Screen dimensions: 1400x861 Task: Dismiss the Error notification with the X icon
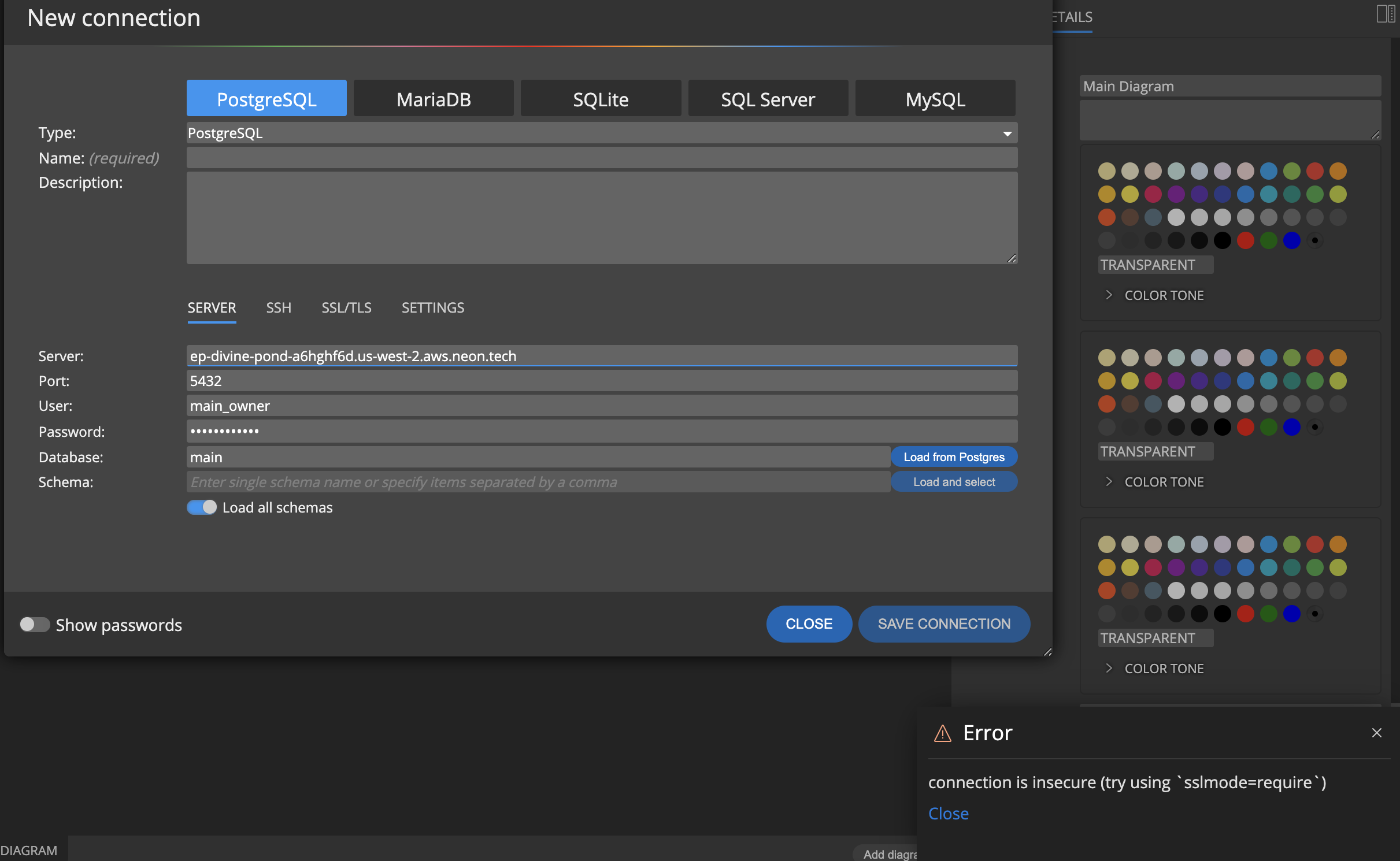coord(1377,733)
